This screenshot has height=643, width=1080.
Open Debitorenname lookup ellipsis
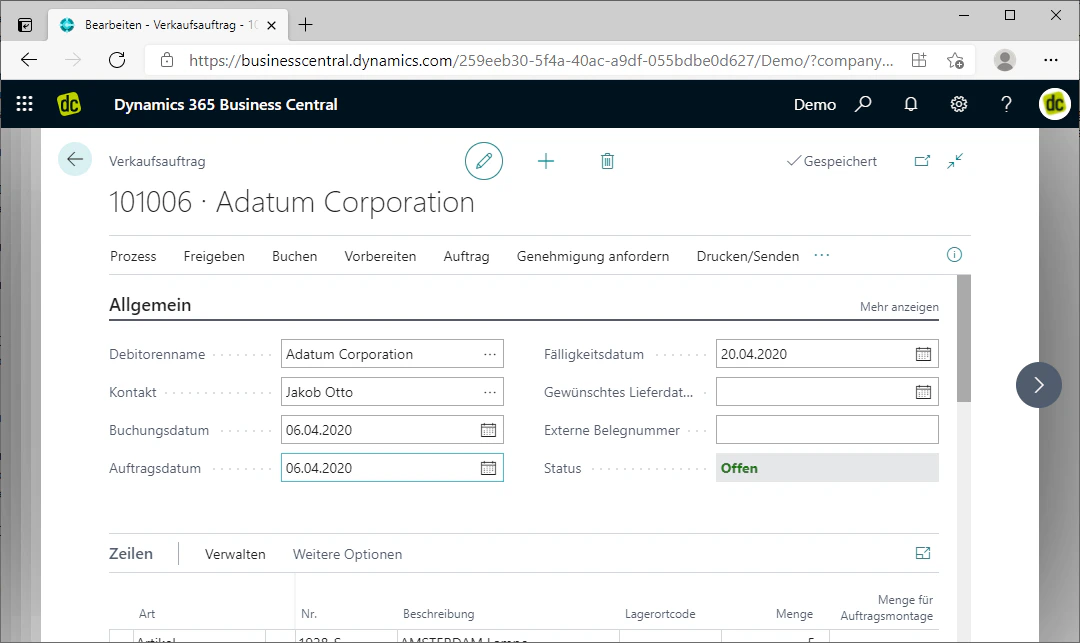tap(490, 354)
